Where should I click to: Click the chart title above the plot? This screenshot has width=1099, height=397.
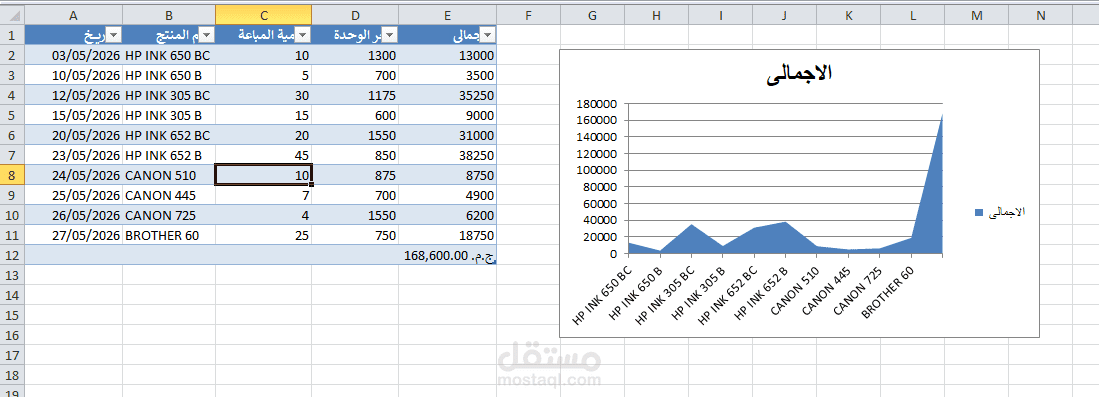click(800, 73)
